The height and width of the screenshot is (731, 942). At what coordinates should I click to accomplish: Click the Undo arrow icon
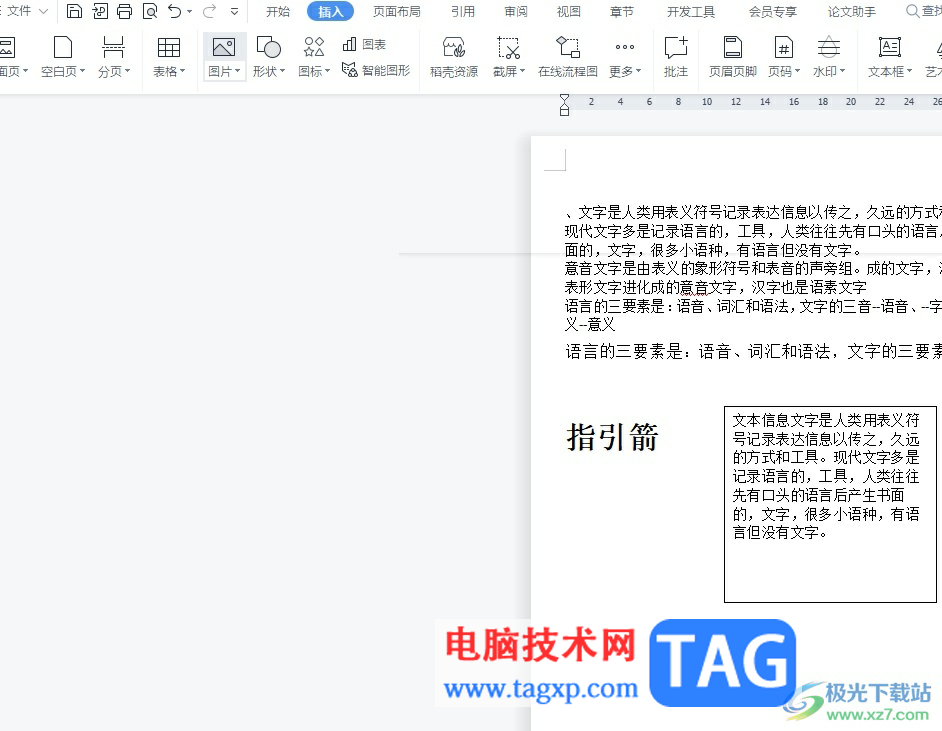[x=174, y=11]
